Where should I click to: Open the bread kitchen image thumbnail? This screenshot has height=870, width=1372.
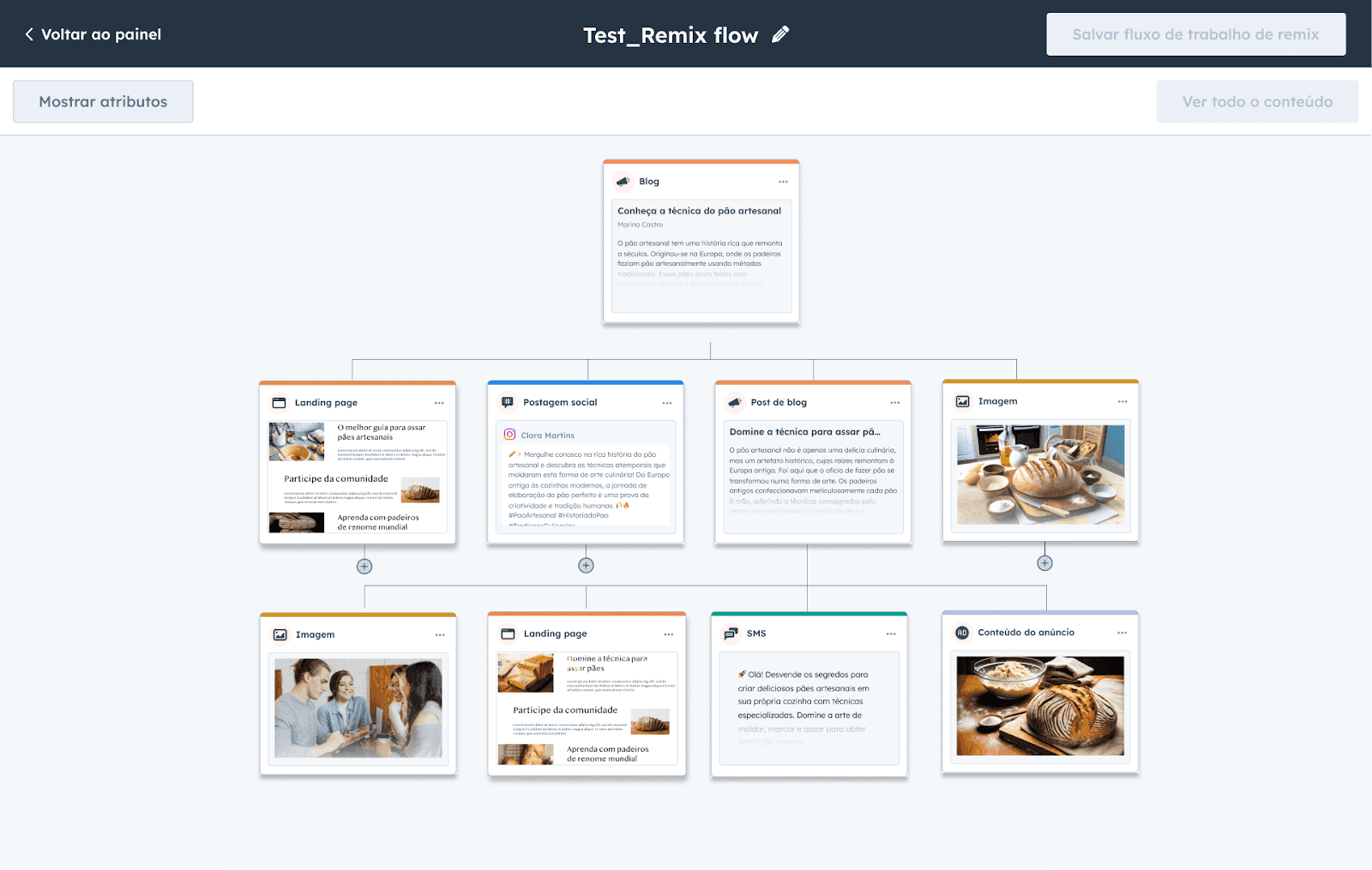(x=1040, y=475)
